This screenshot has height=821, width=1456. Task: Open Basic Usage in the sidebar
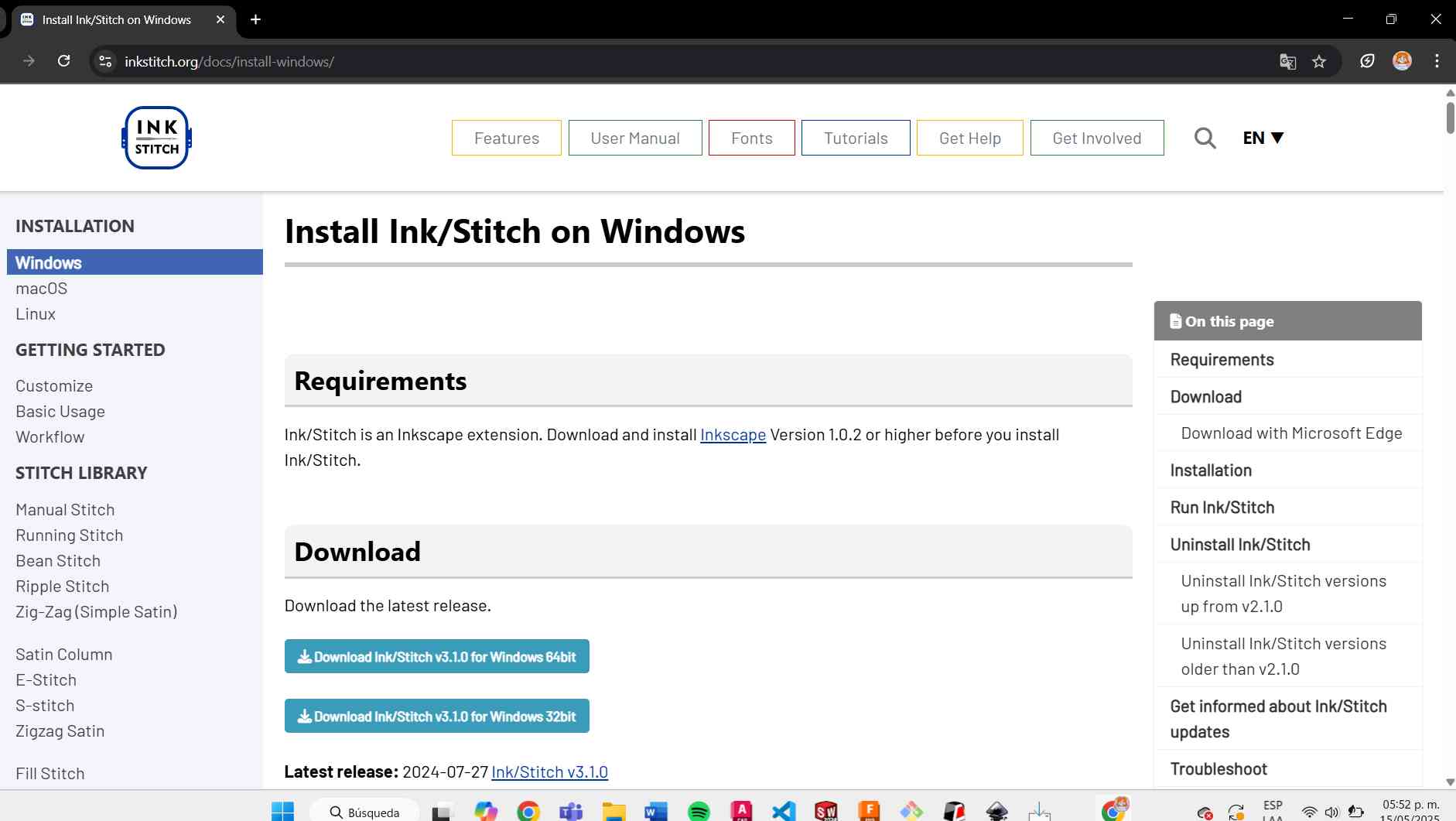(x=60, y=412)
